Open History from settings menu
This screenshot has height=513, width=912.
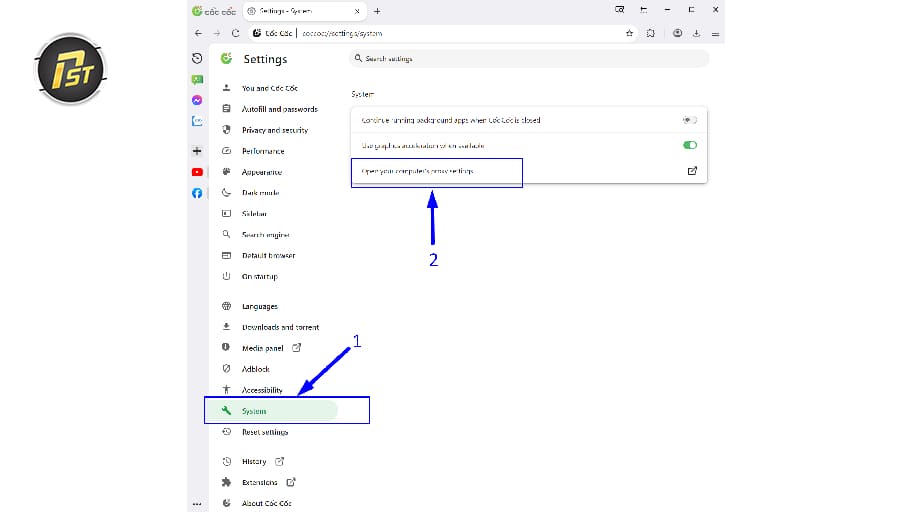click(254, 462)
